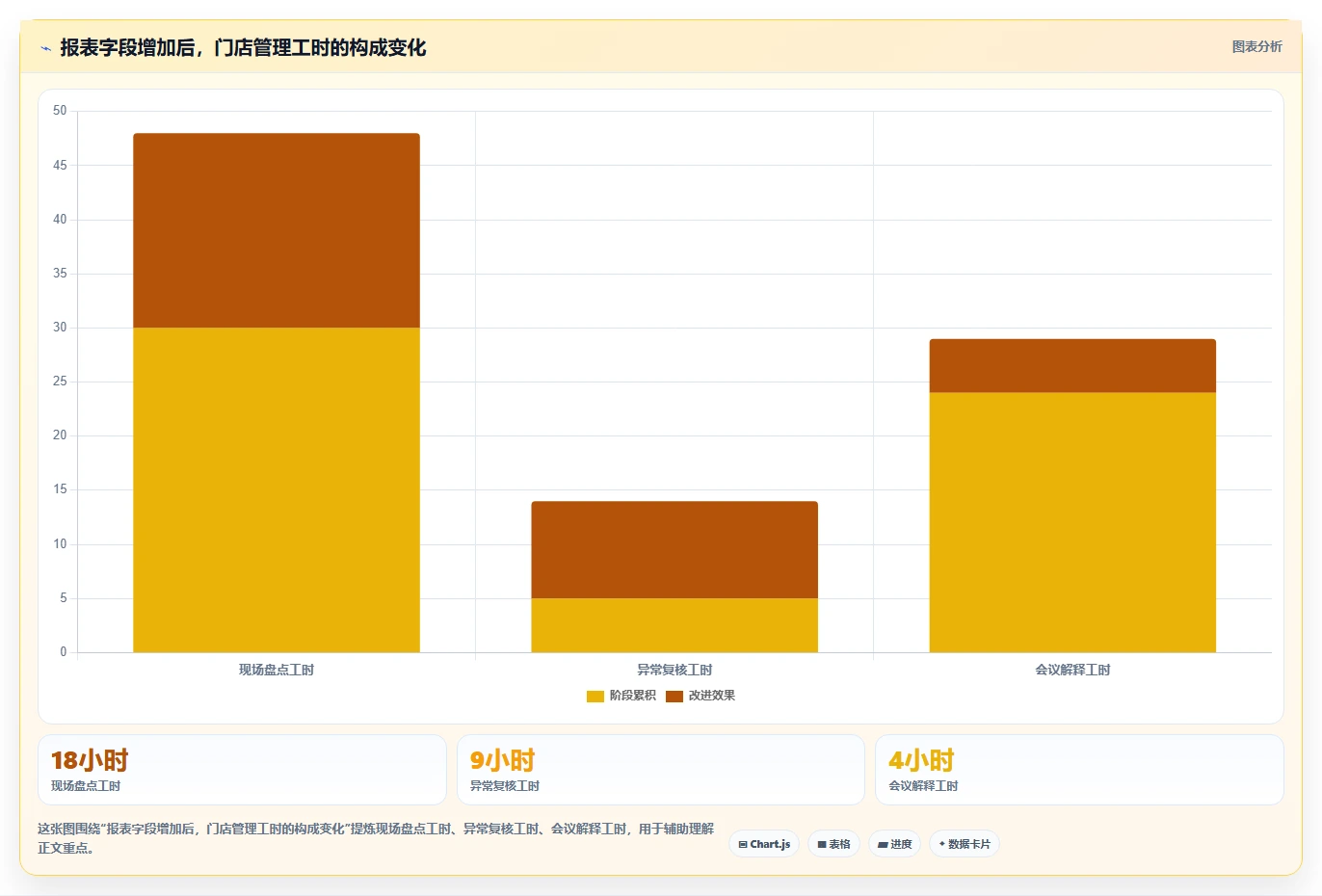
Task: Click the 4小时 value
Action: coord(921,760)
